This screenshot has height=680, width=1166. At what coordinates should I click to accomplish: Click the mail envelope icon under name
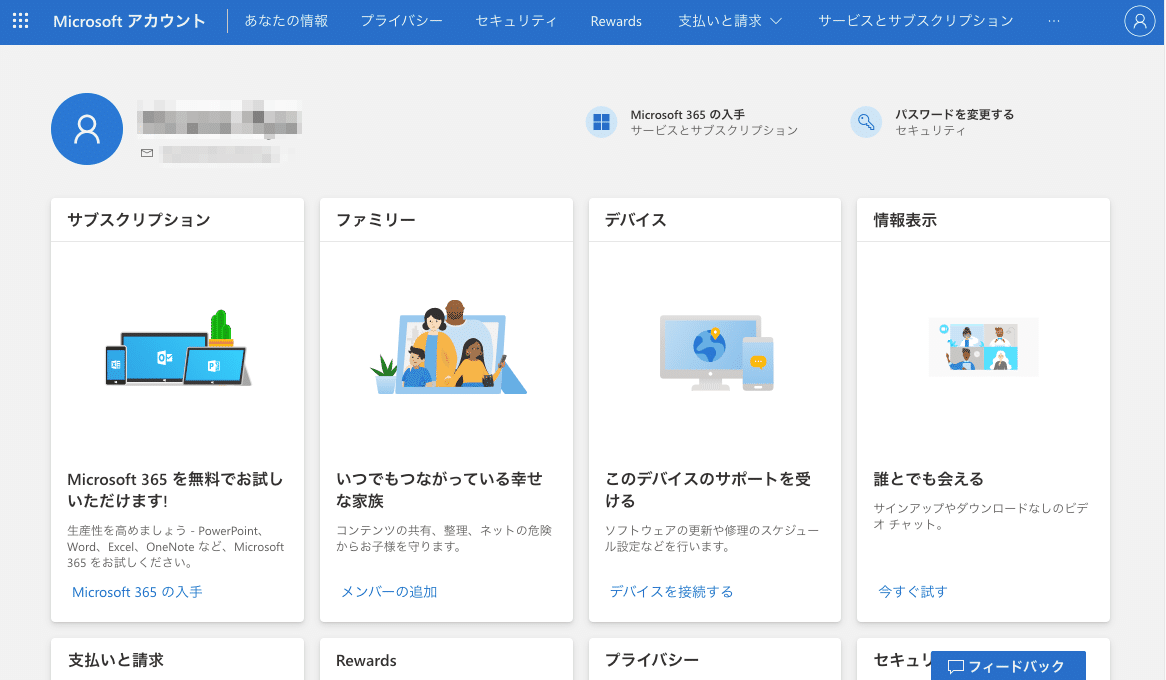(147, 153)
